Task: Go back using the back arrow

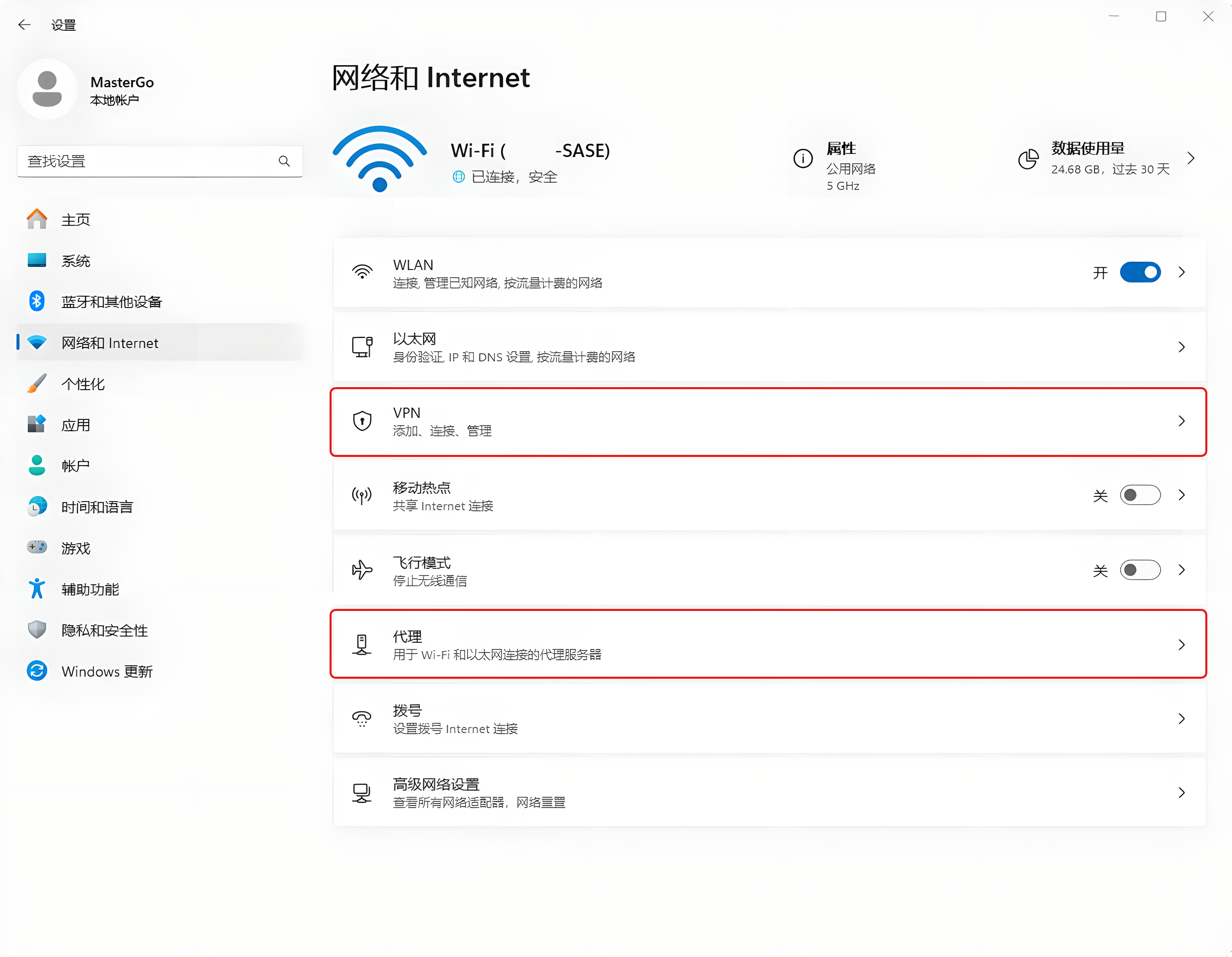Action: click(24, 25)
